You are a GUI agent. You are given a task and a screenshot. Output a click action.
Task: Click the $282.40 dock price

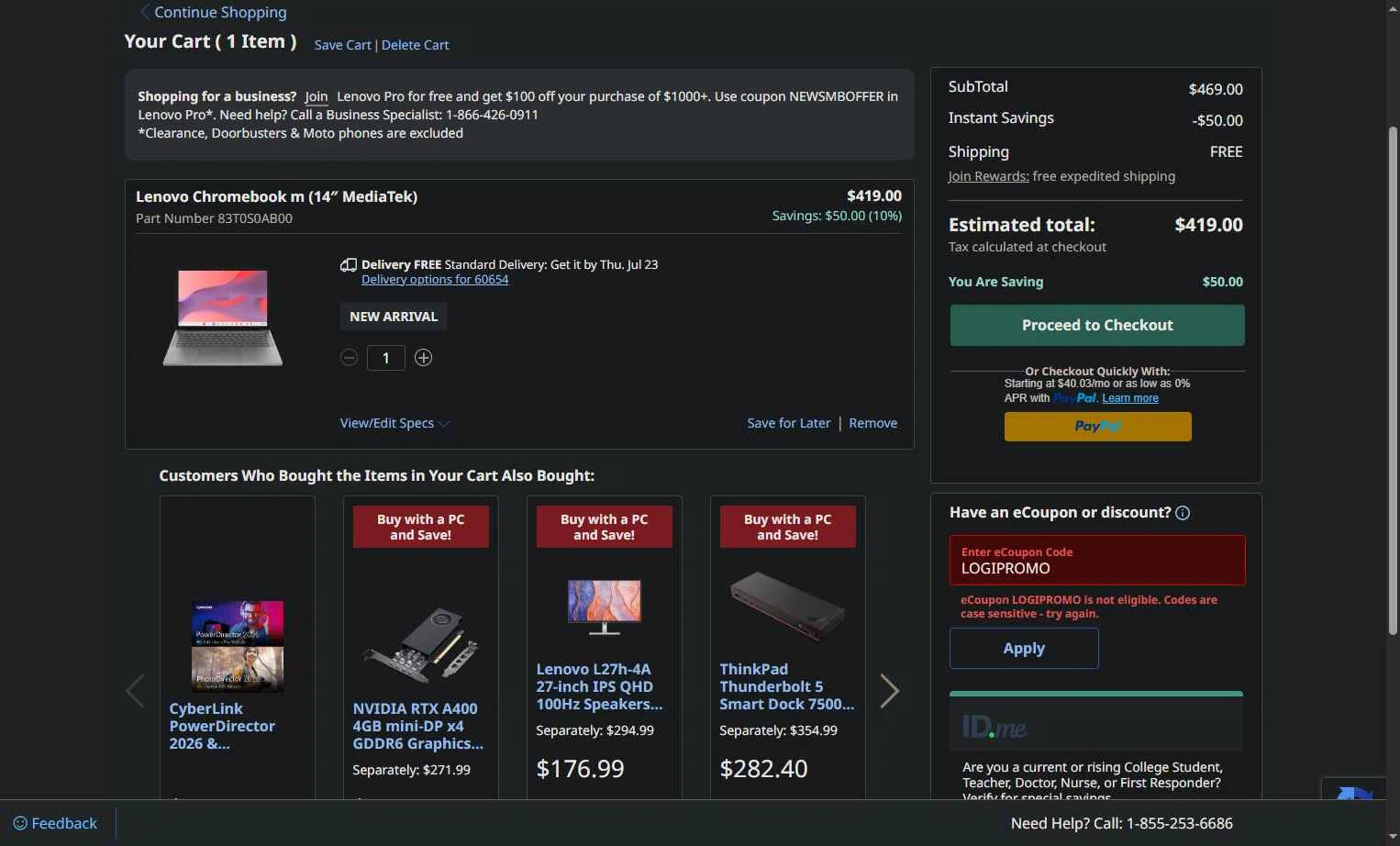[x=763, y=769]
